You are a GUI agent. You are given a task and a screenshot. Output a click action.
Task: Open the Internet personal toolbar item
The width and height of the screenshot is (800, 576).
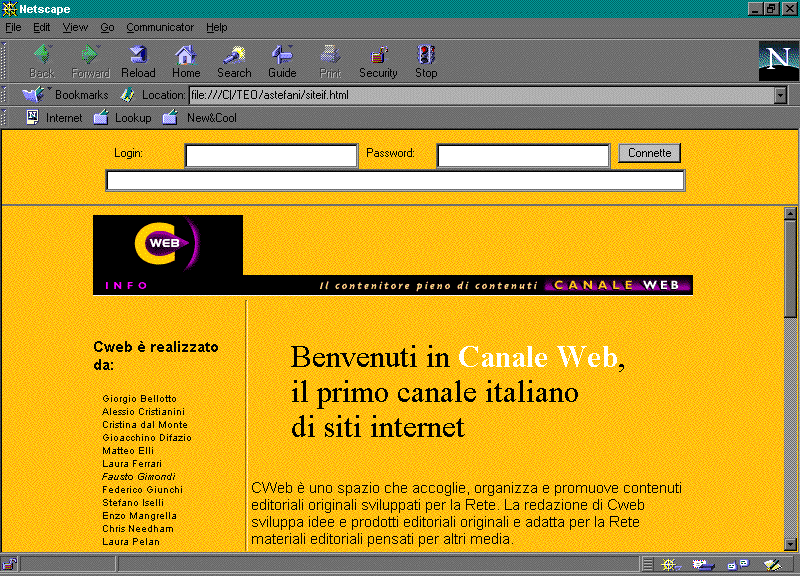(x=54, y=118)
